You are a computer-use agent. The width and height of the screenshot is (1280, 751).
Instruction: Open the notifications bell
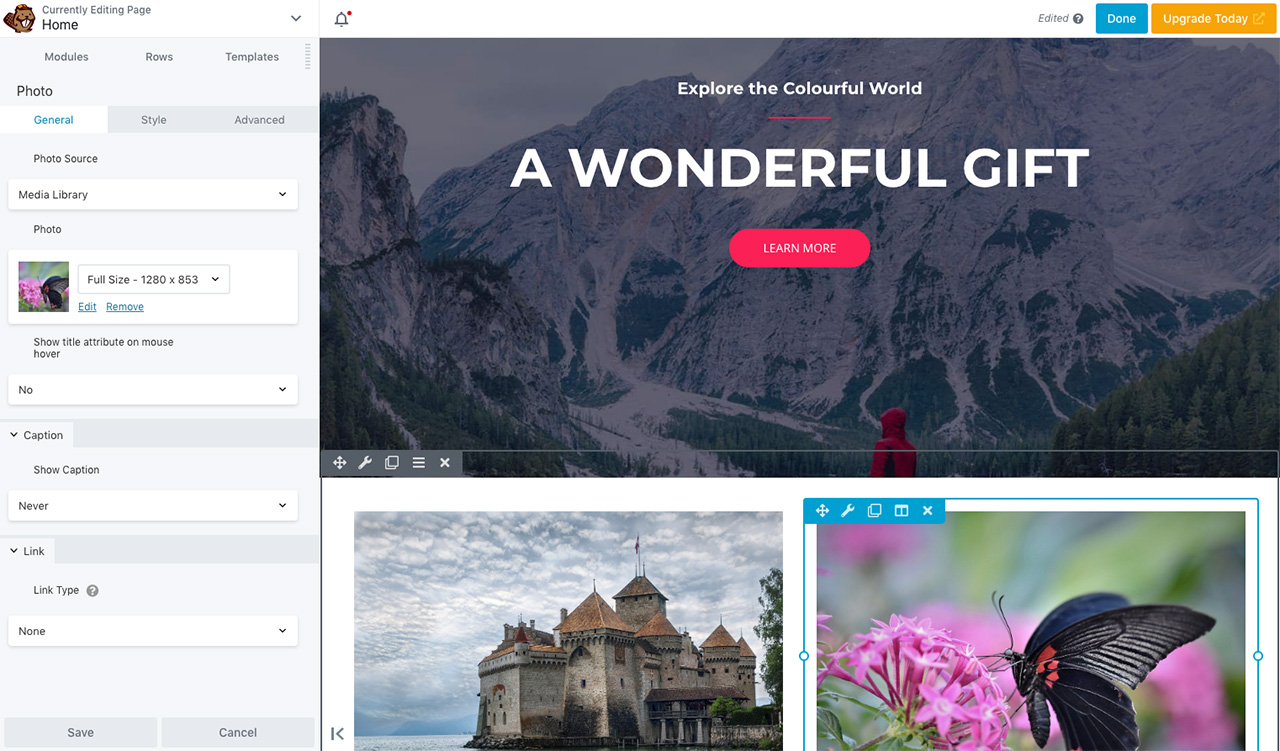click(342, 19)
